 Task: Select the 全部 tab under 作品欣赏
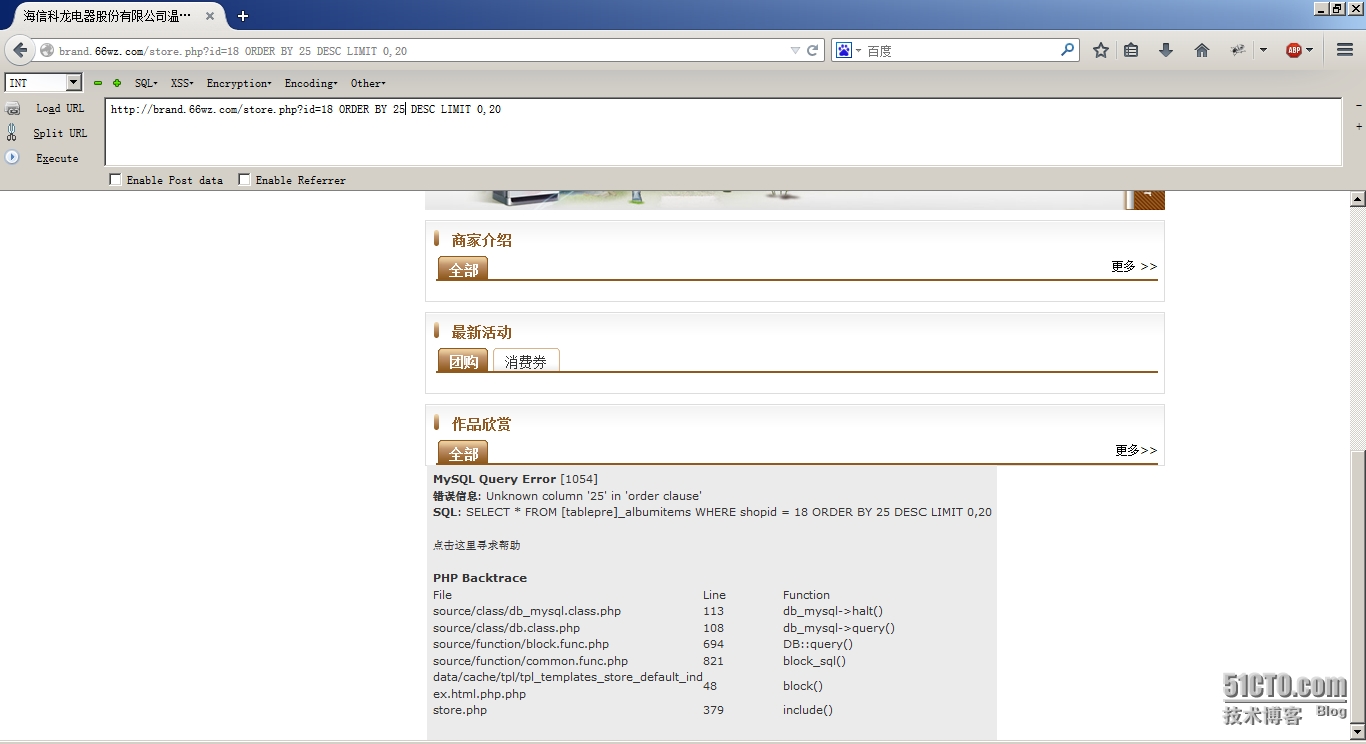tap(463, 453)
